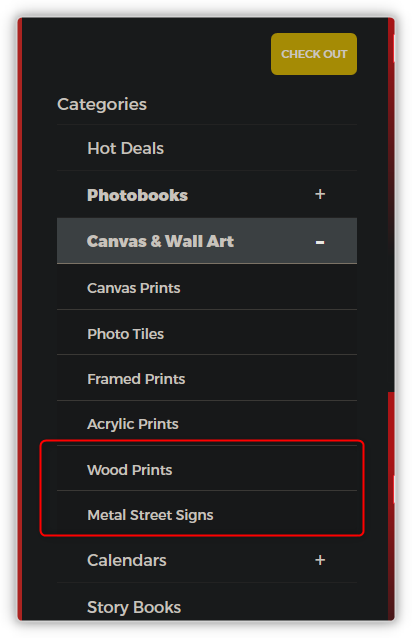Open Metal Street Signs
The image size is (412, 638).
tap(150, 515)
